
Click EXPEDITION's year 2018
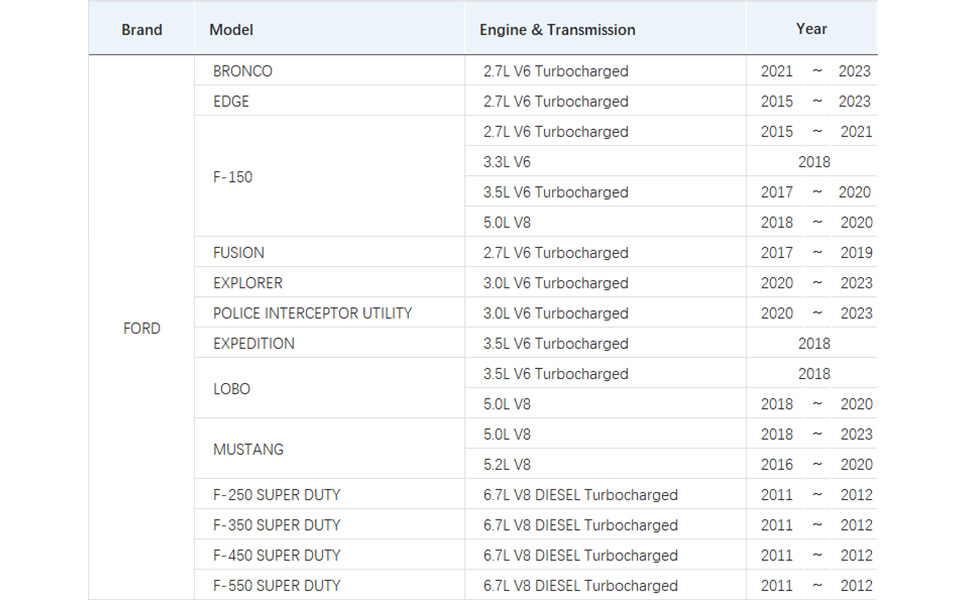tap(813, 344)
